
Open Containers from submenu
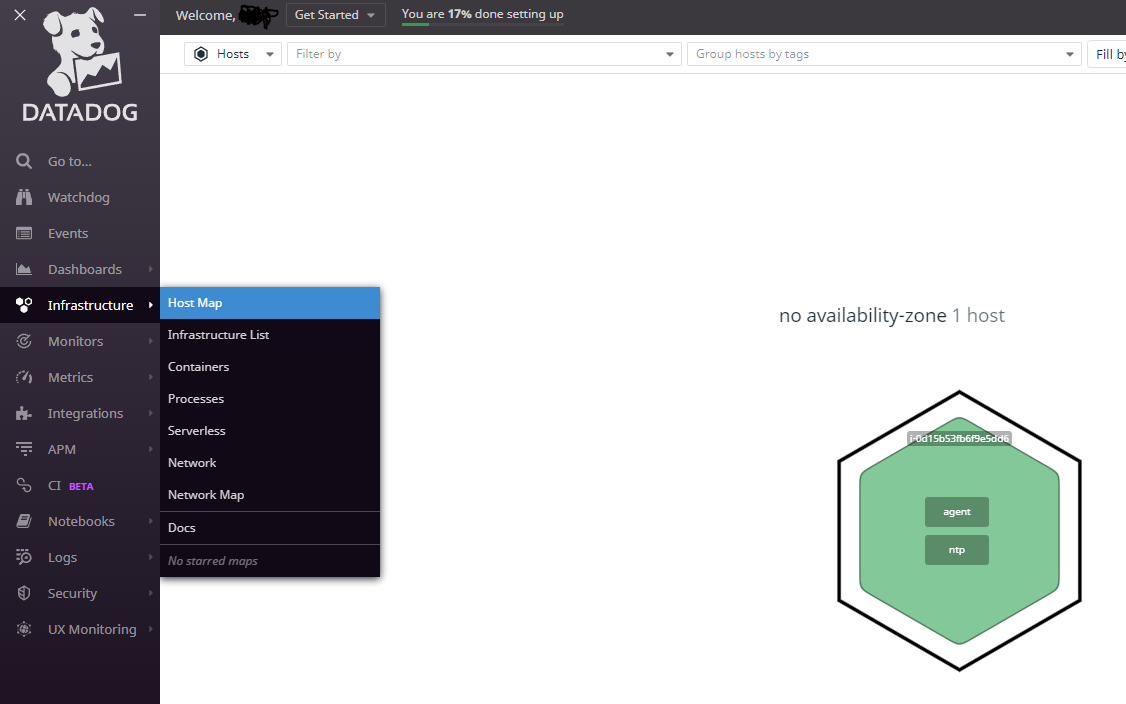click(x=270, y=366)
